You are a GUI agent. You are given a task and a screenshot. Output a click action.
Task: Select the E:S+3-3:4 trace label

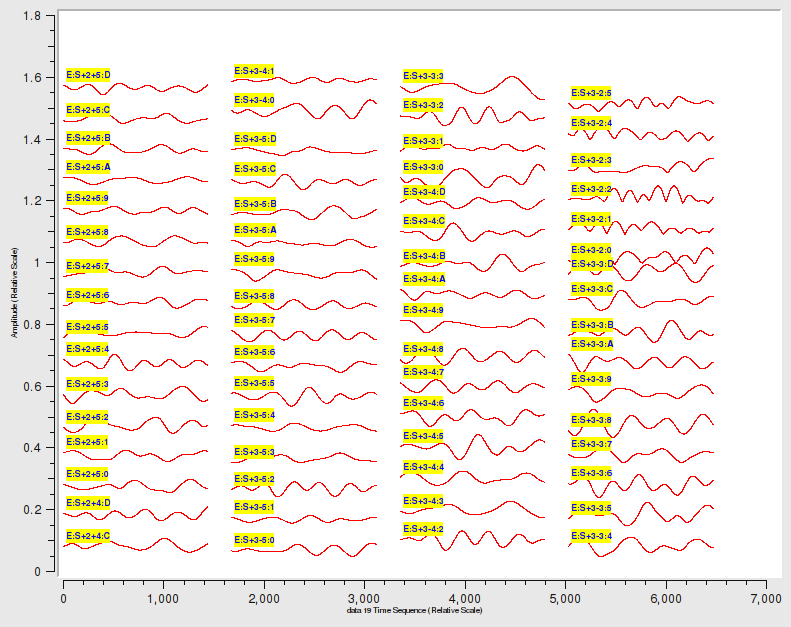pyautogui.click(x=591, y=536)
